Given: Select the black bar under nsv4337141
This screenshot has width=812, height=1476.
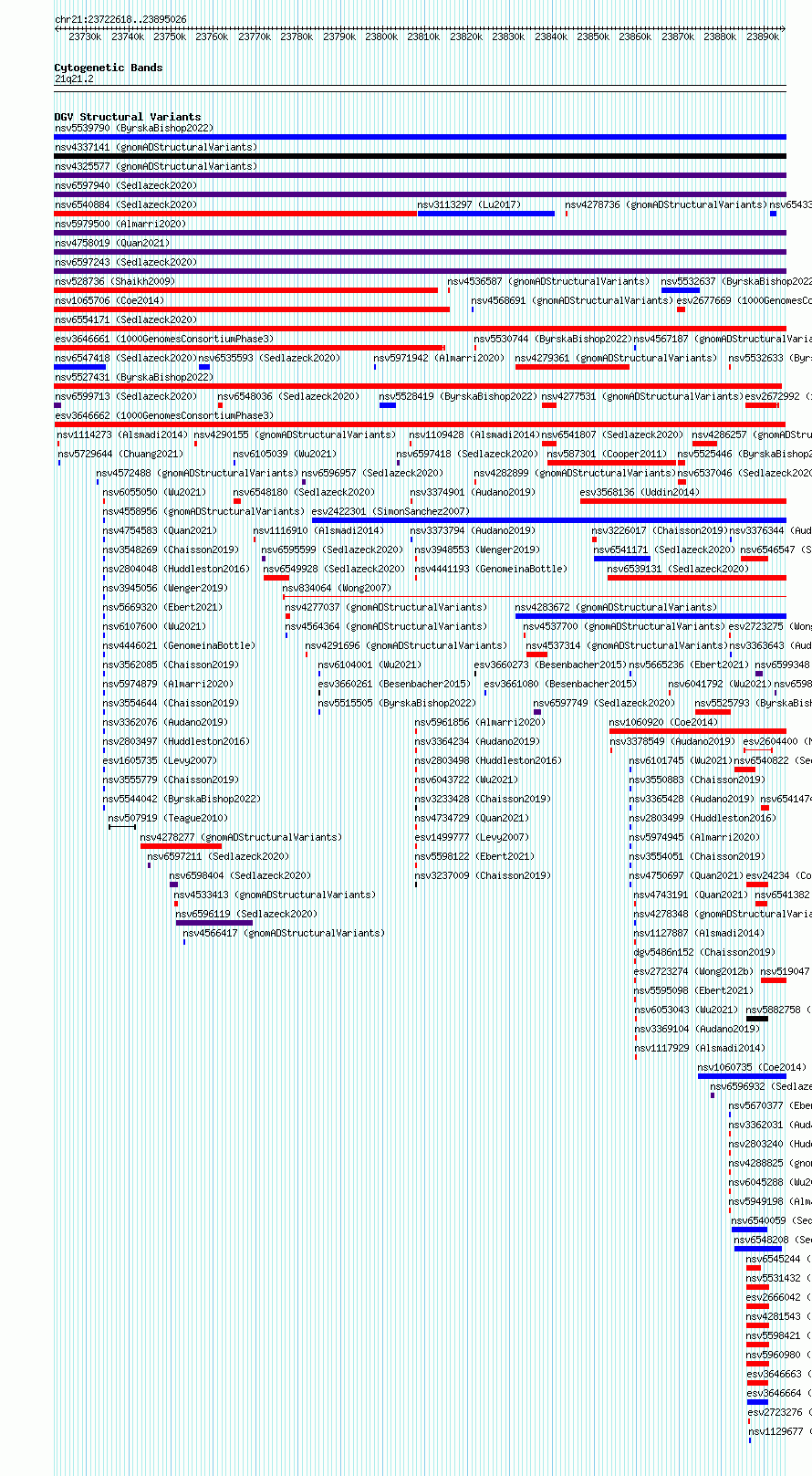Looking at the screenshot, I should coord(420,156).
